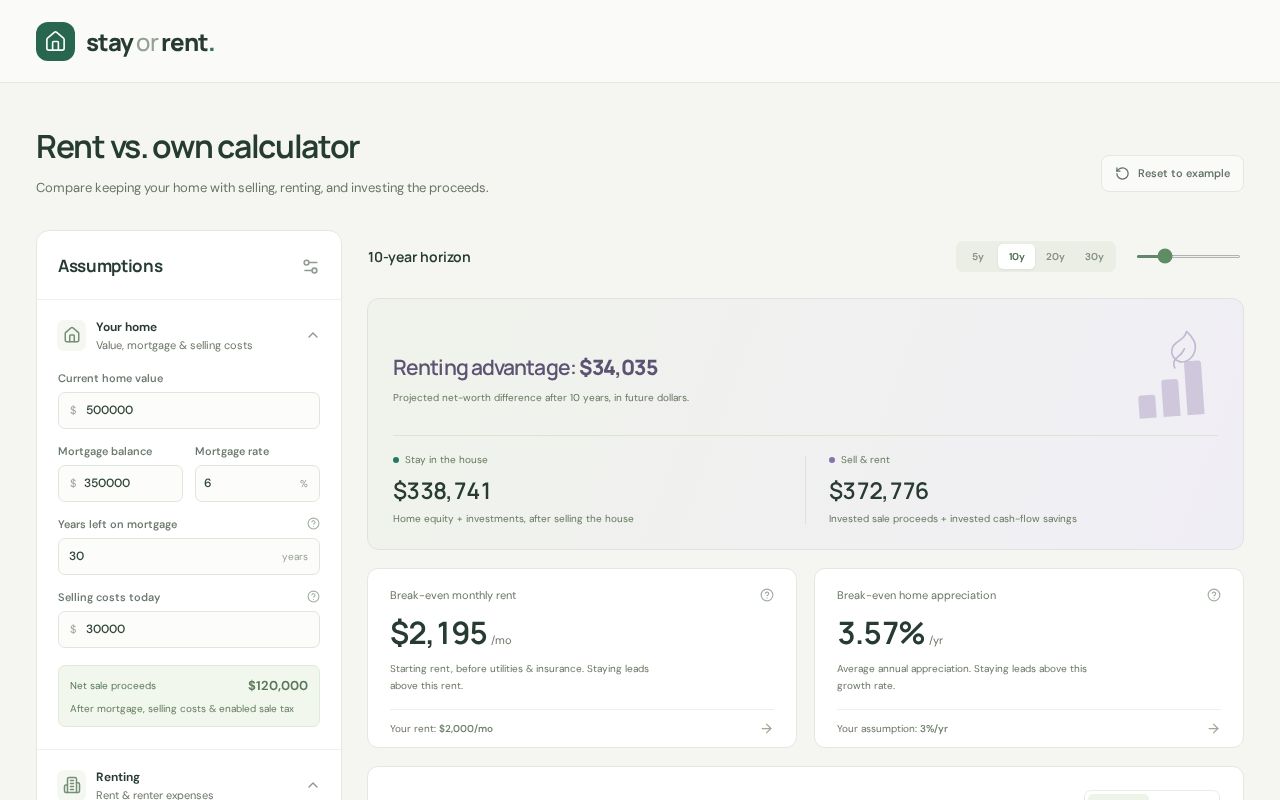Click the Rent vs. own calculator title
The height and width of the screenshot is (800, 1280).
[x=198, y=146]
